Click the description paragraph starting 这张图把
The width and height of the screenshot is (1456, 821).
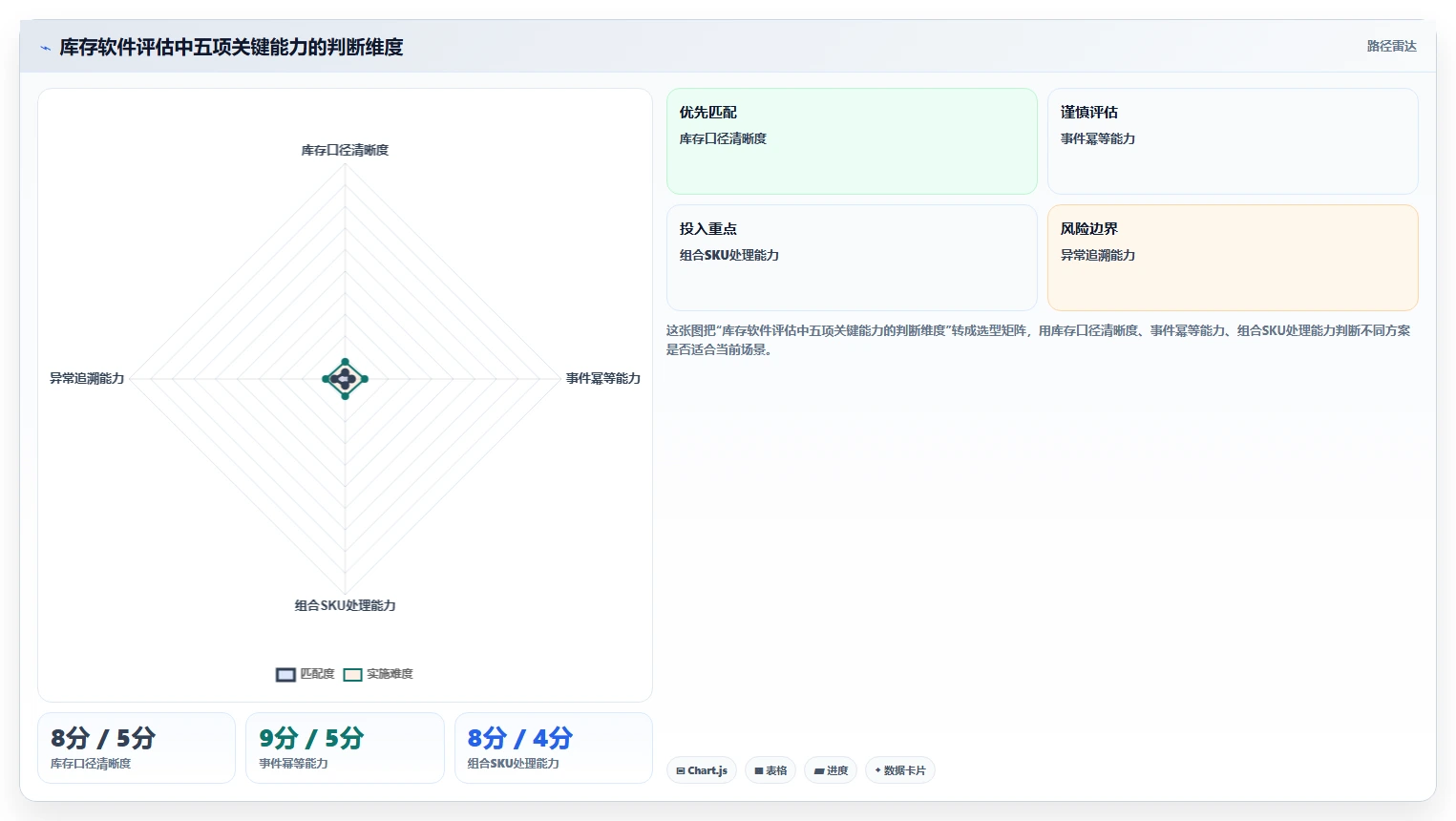(1038, 340)
